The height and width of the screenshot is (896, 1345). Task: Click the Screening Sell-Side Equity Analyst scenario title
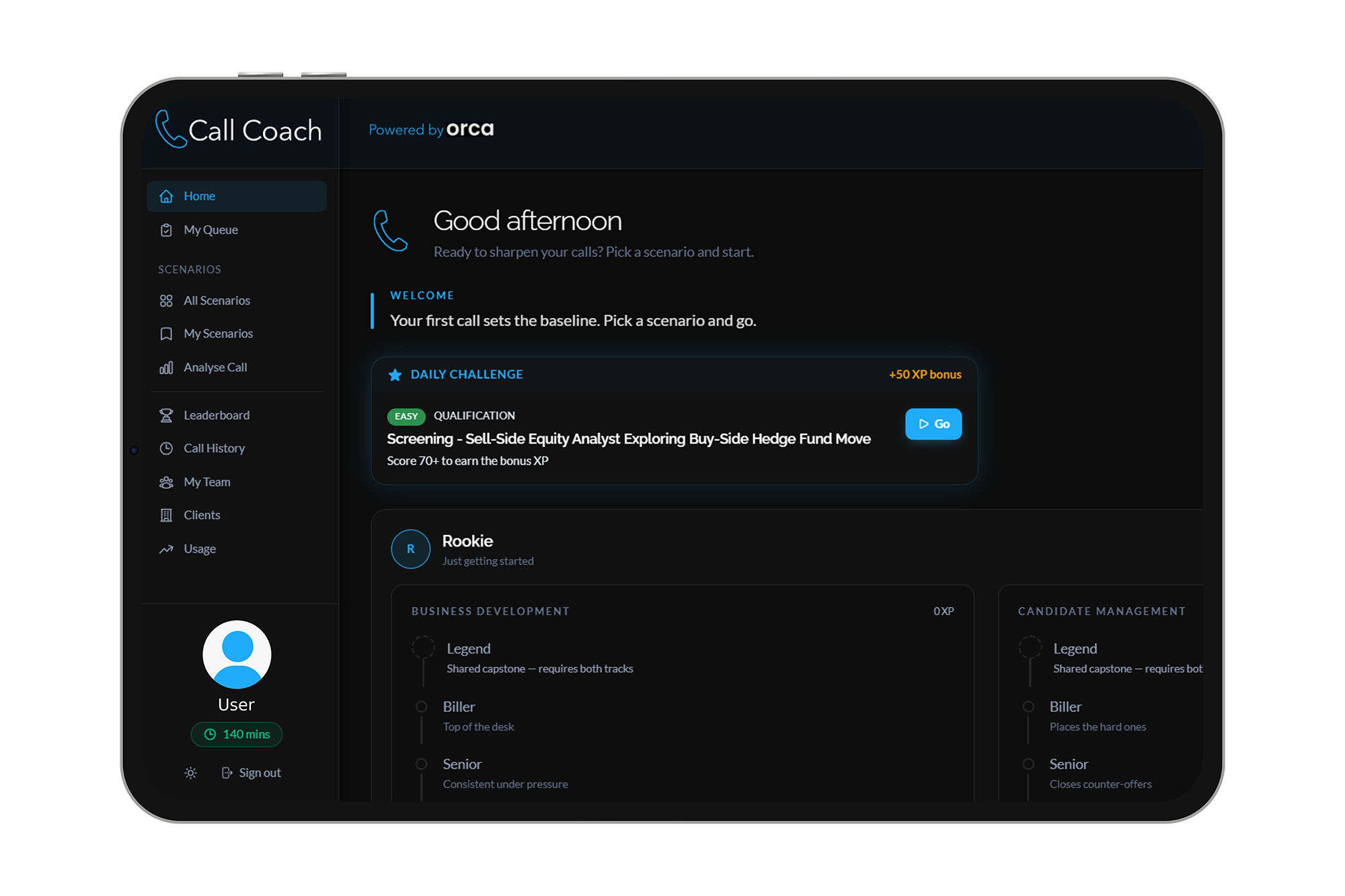[x=629, y=439]
